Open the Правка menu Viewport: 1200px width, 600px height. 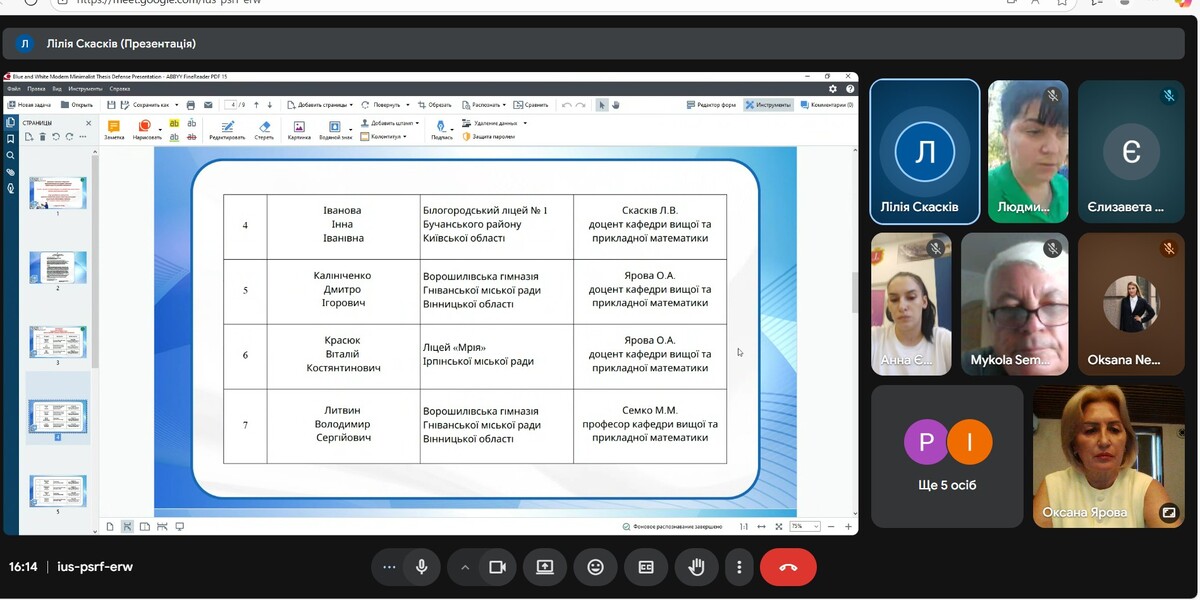coord(35,89)
